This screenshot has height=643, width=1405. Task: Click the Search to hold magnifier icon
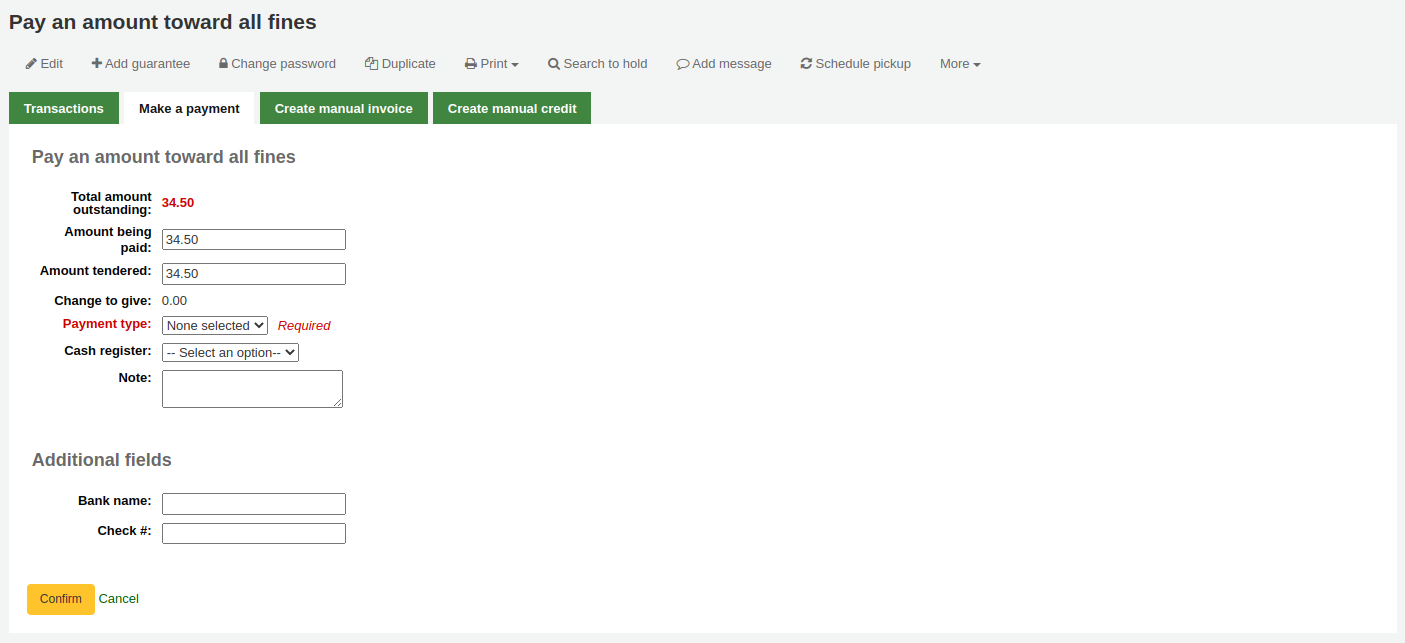[554, 64]
